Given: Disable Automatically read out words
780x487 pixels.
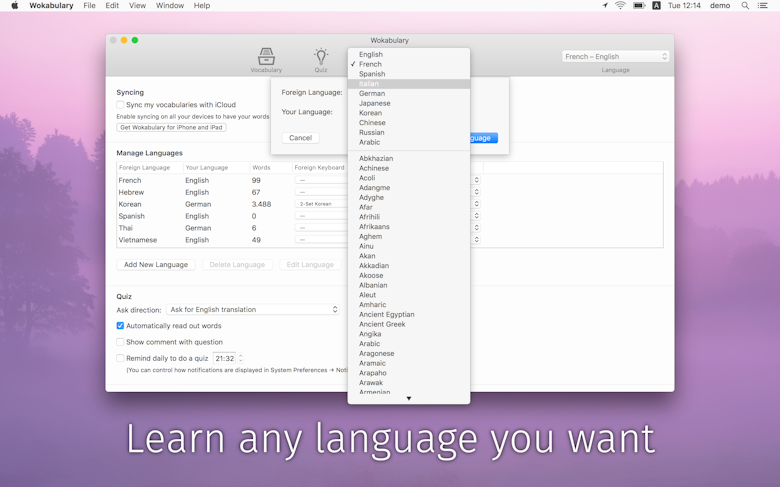Looking at the screenshot, I should pyautogui.click(x=120, y=326).
